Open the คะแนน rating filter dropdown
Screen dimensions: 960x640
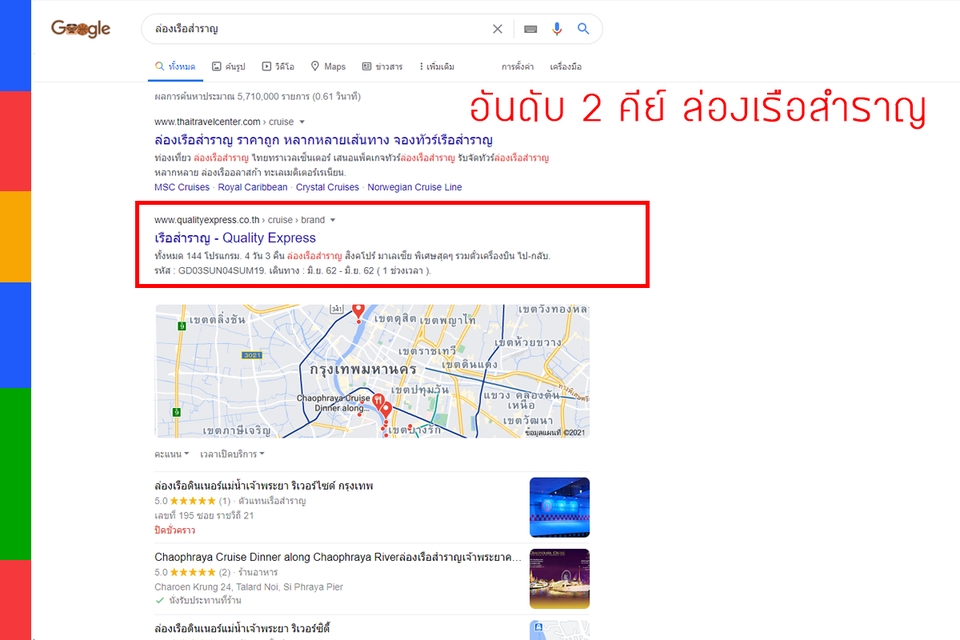click(x=171, y=454)
